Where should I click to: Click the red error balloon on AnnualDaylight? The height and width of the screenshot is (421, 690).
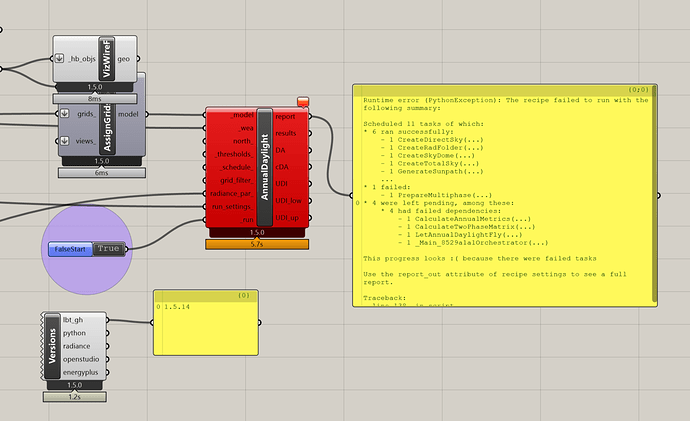coord(303,102)
